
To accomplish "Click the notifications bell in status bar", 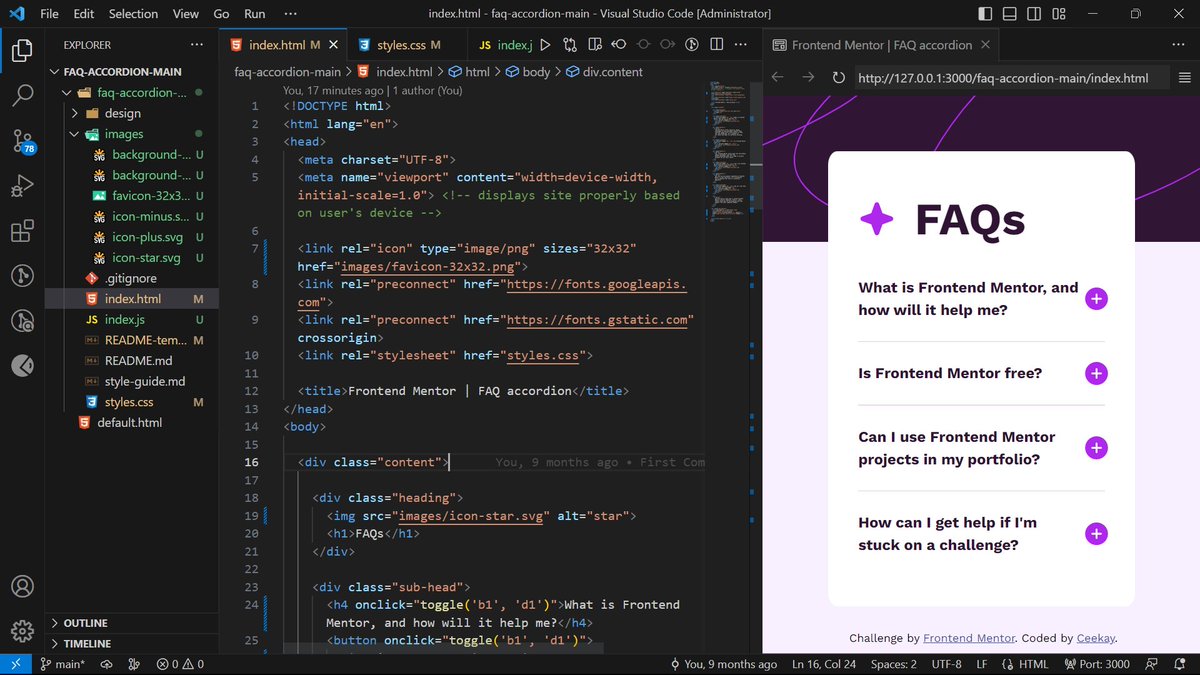I will [x=1181, y=664].
